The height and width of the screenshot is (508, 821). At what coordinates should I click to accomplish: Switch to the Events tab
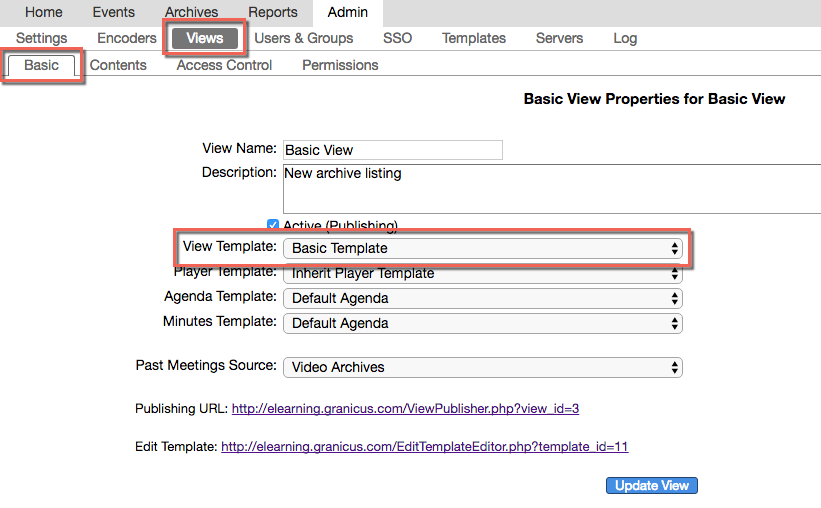113,12
